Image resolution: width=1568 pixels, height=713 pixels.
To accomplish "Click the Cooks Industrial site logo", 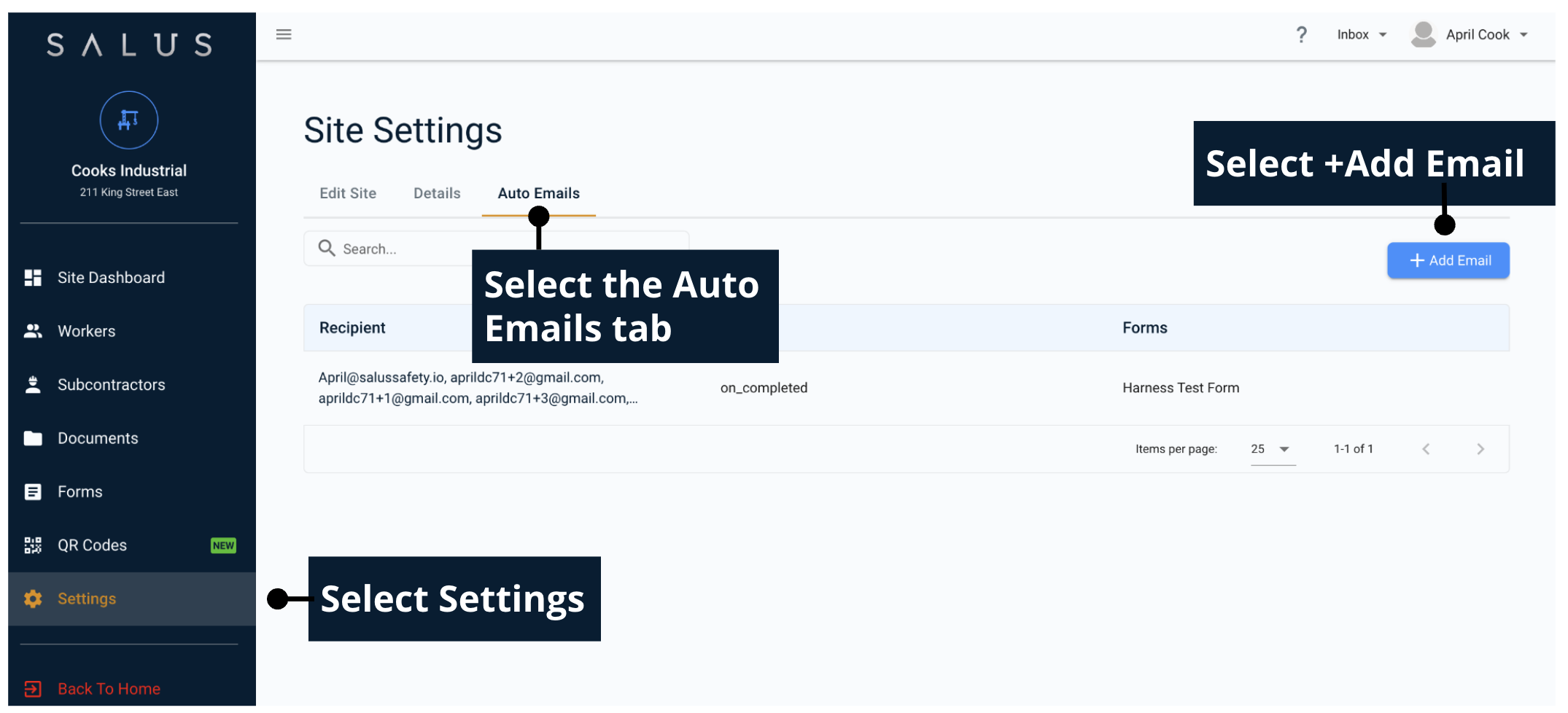I will (129, 120).
